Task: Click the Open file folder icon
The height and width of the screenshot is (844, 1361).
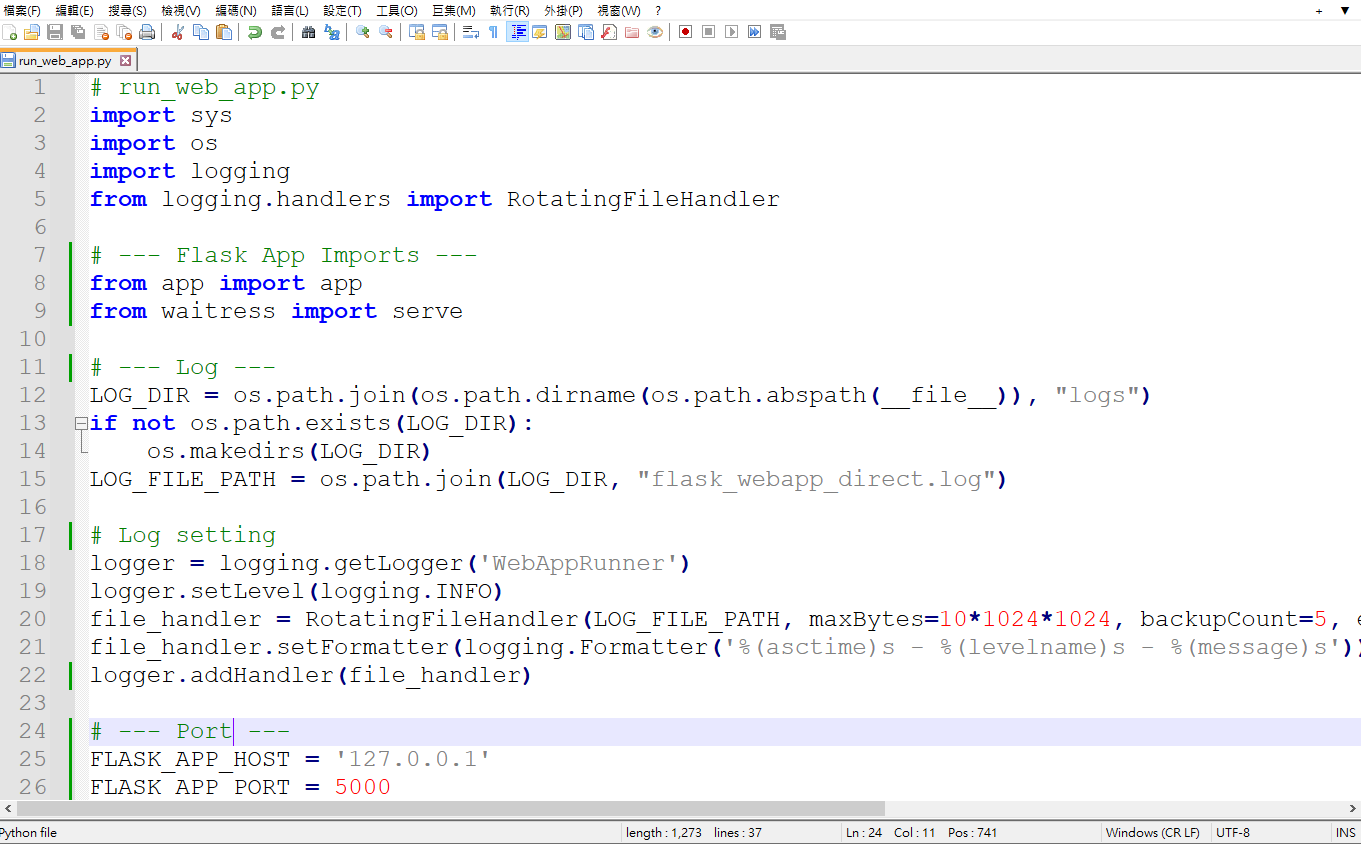Action: (x=32, y=32)
